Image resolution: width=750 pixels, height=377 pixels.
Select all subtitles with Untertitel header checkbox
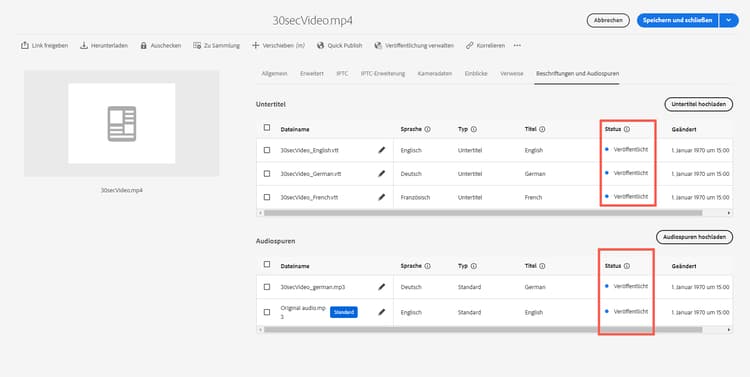[267, 128]
